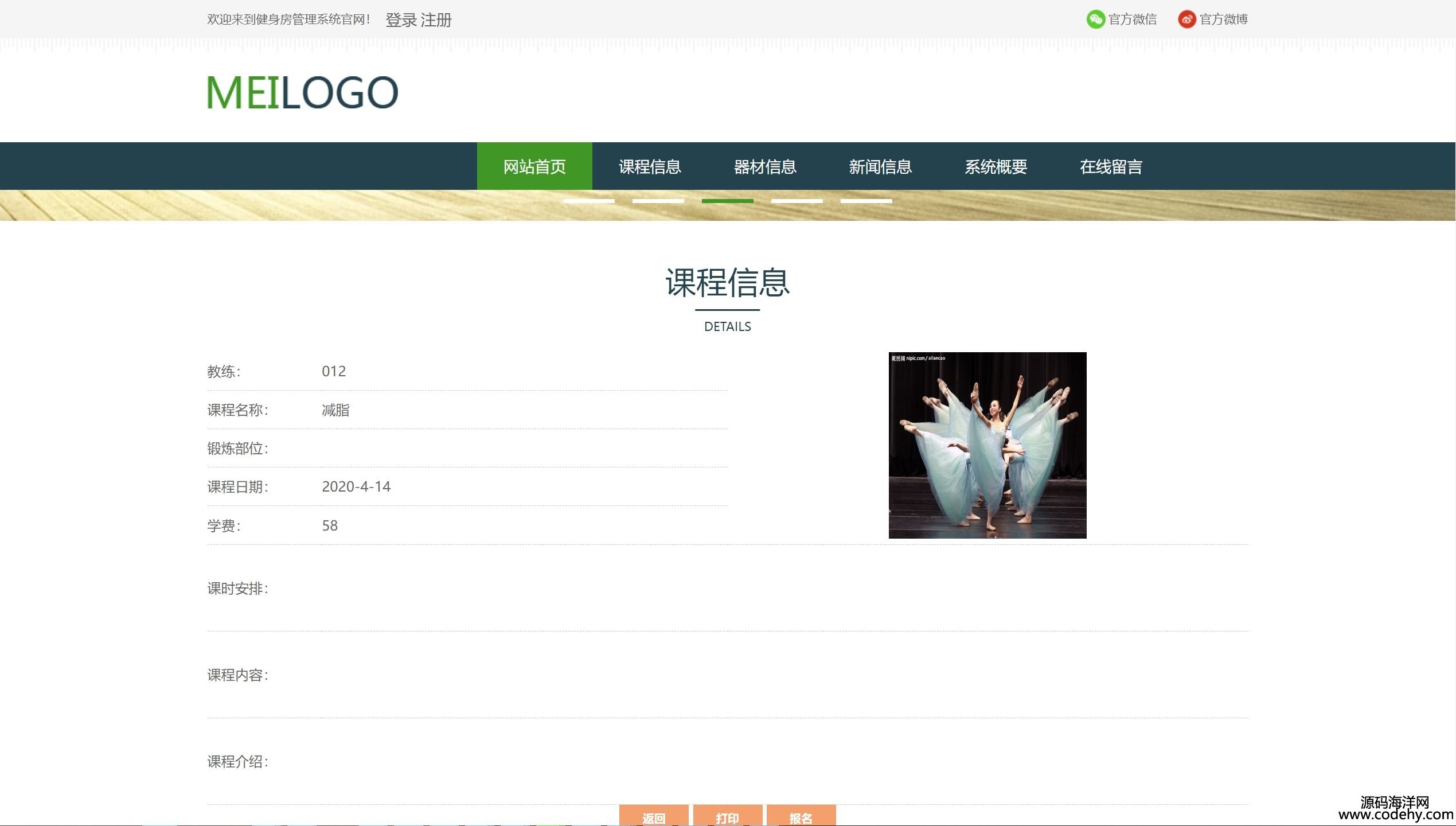Open the 登录 login link
Viewport: 1456px width, 826px height.
click(401, 20)
